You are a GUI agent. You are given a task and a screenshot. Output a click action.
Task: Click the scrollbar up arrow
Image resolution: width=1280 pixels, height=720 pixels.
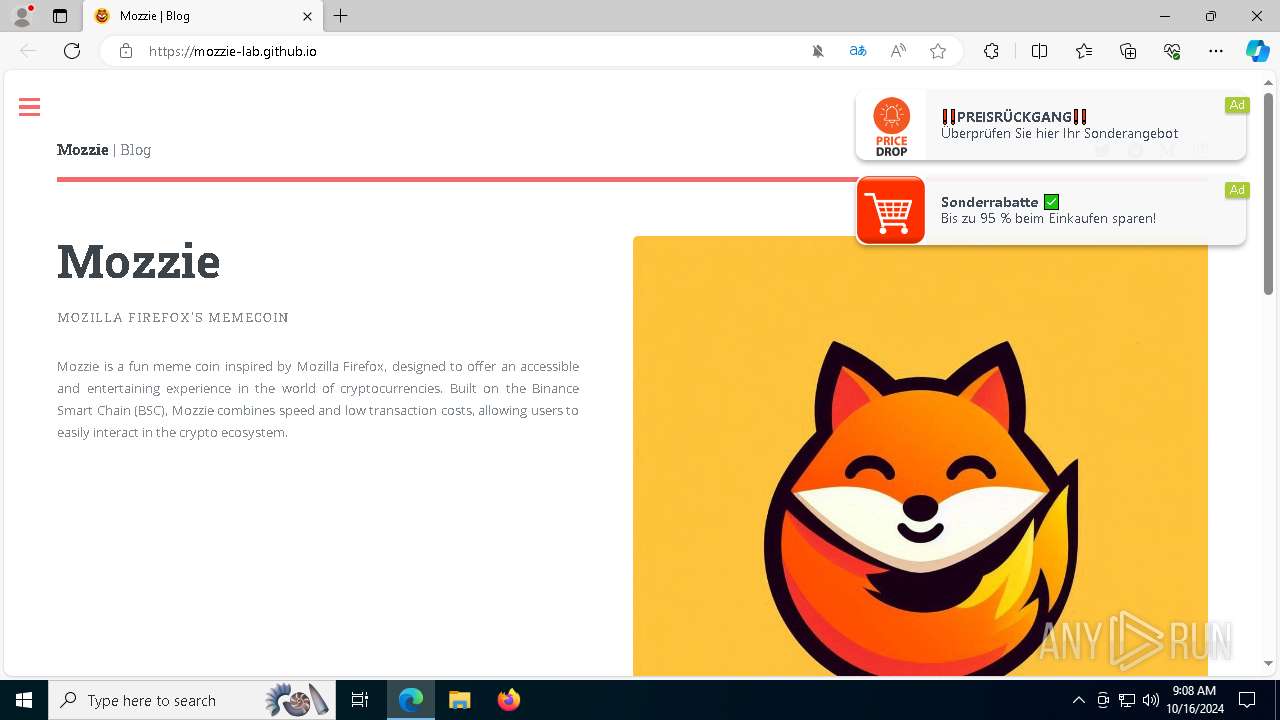pyautogui.click(x=1268, y=82)
